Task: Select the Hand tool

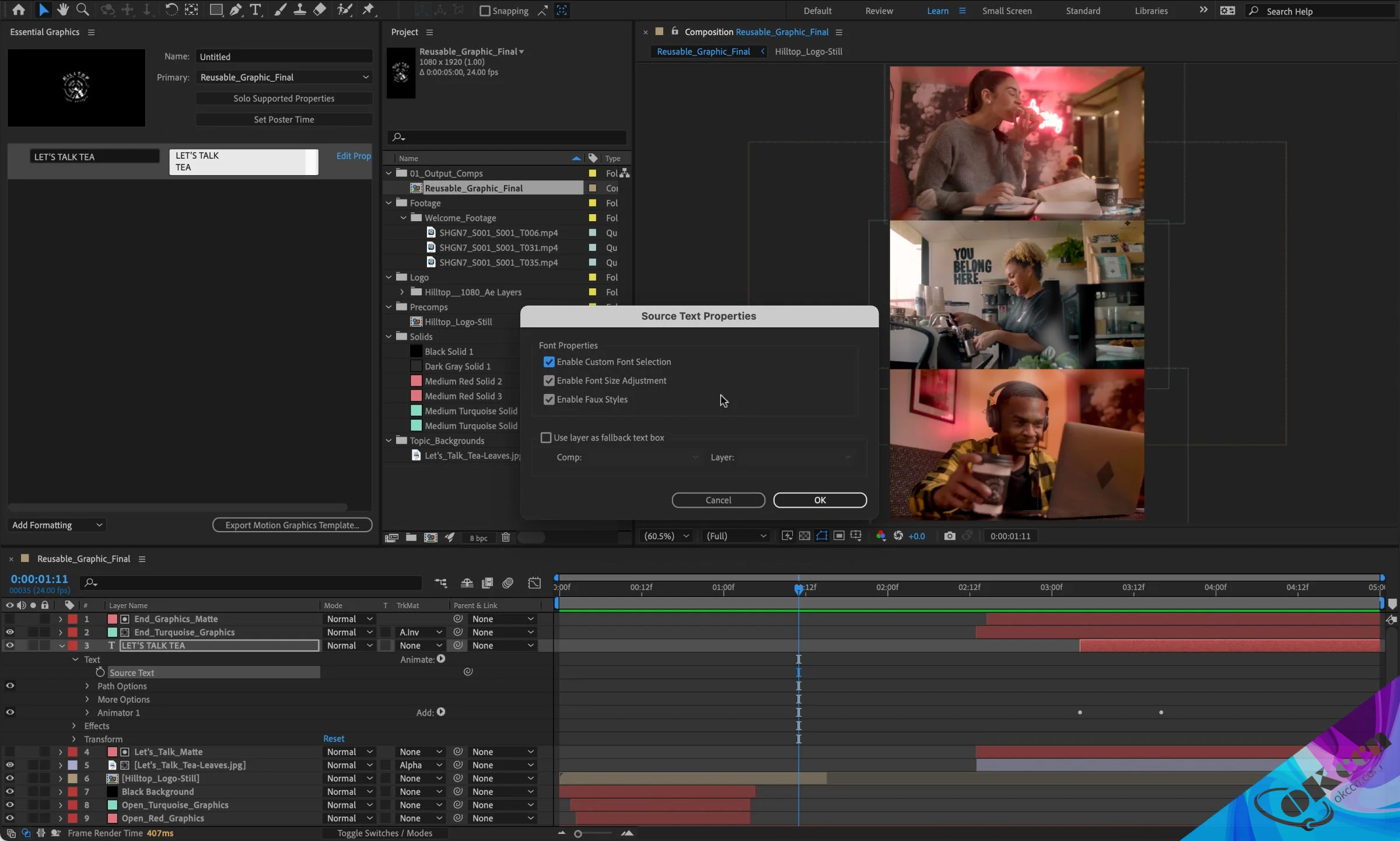Action: coord(62,10)
